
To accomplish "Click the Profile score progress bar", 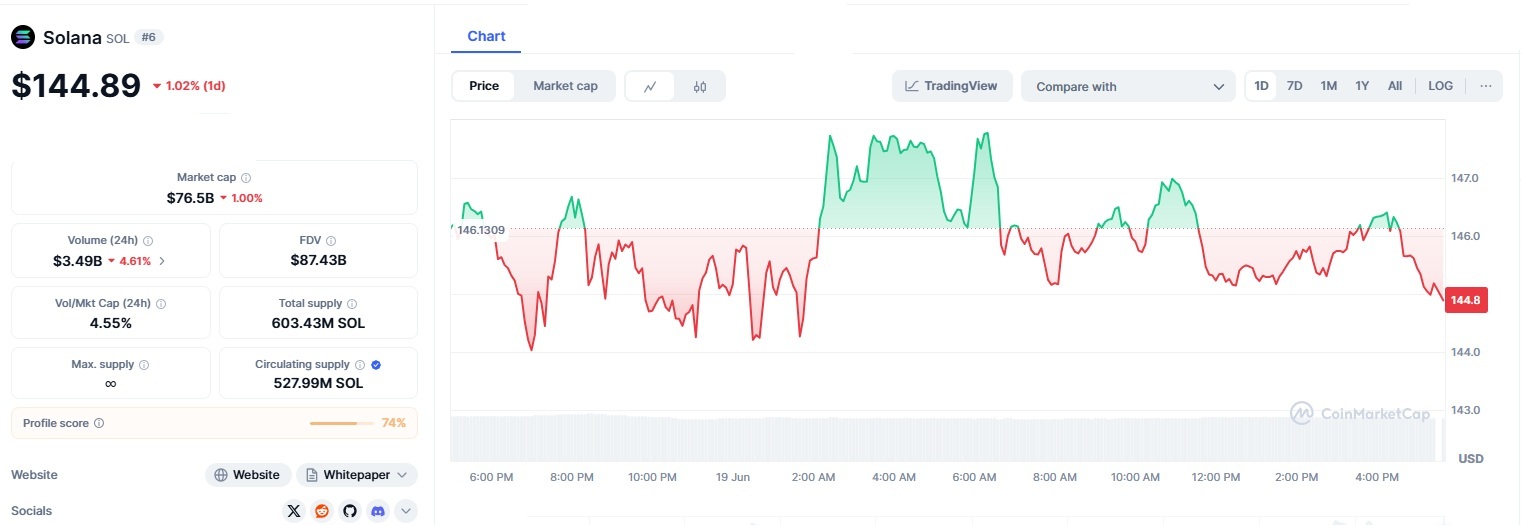I will click(x=341, y=423).
